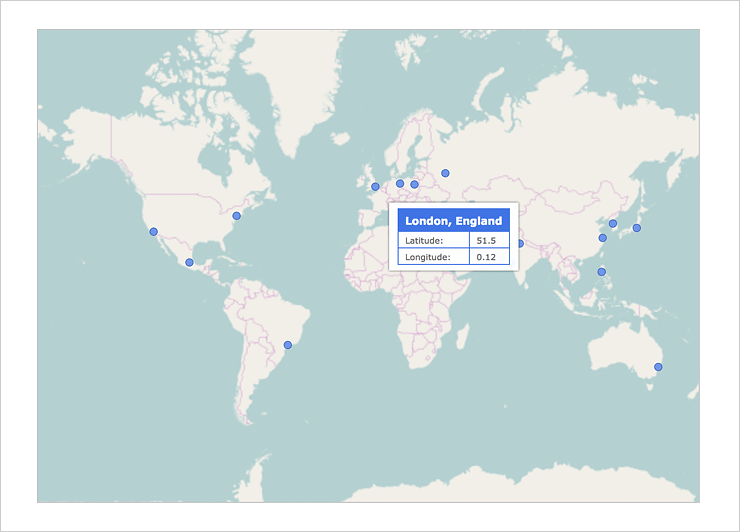Select the Tokyo marker in Japan
740x532 pixels.
tap(637, 228)
